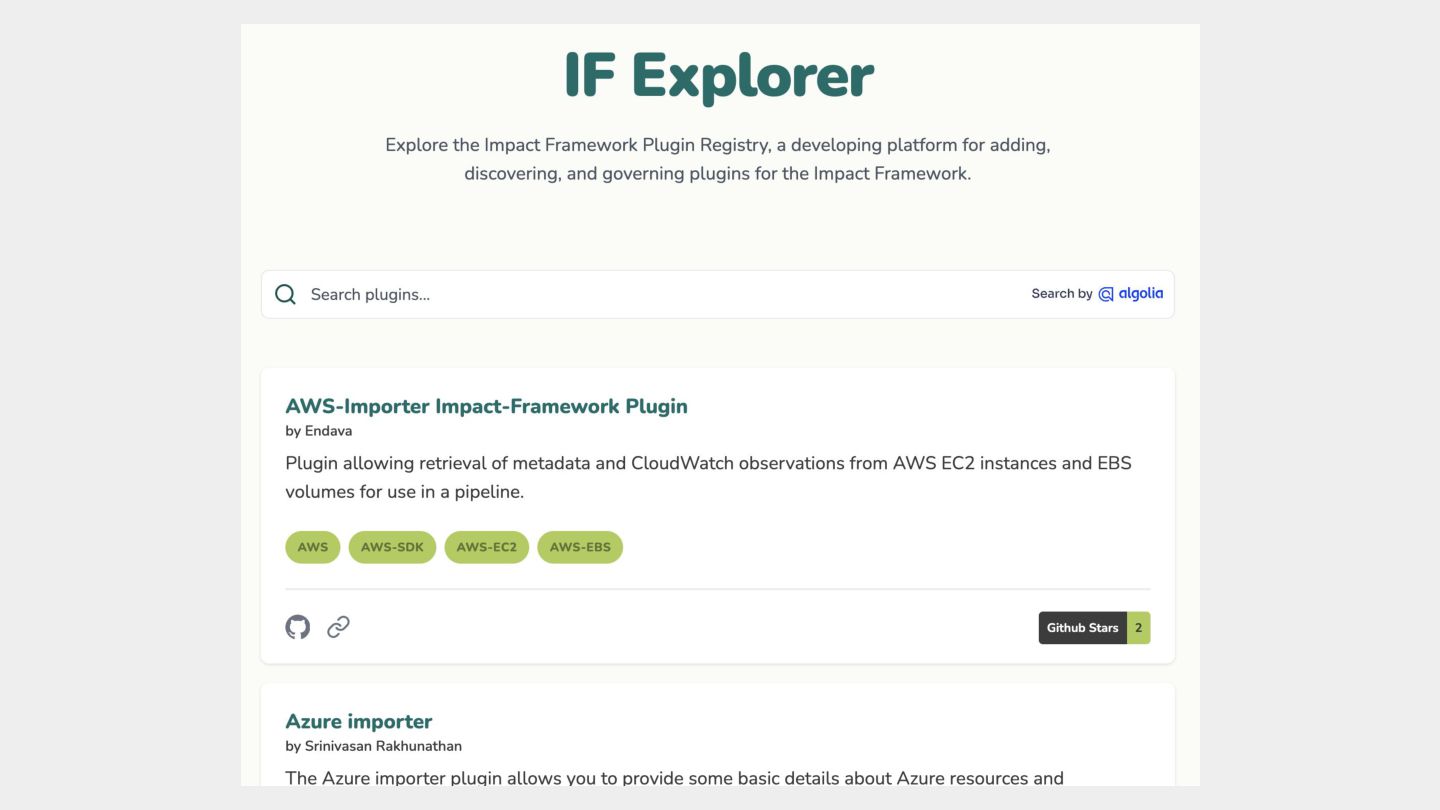
Task: Click the Azure importer description text
Action: (674, 778)
